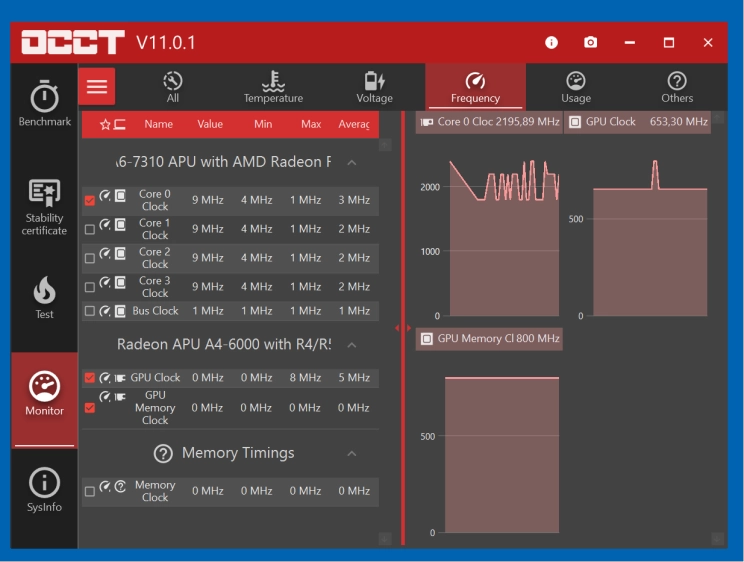Click the star favorite column header icon
This screenshot has height=562, width=744.
[x=105, y=124]
